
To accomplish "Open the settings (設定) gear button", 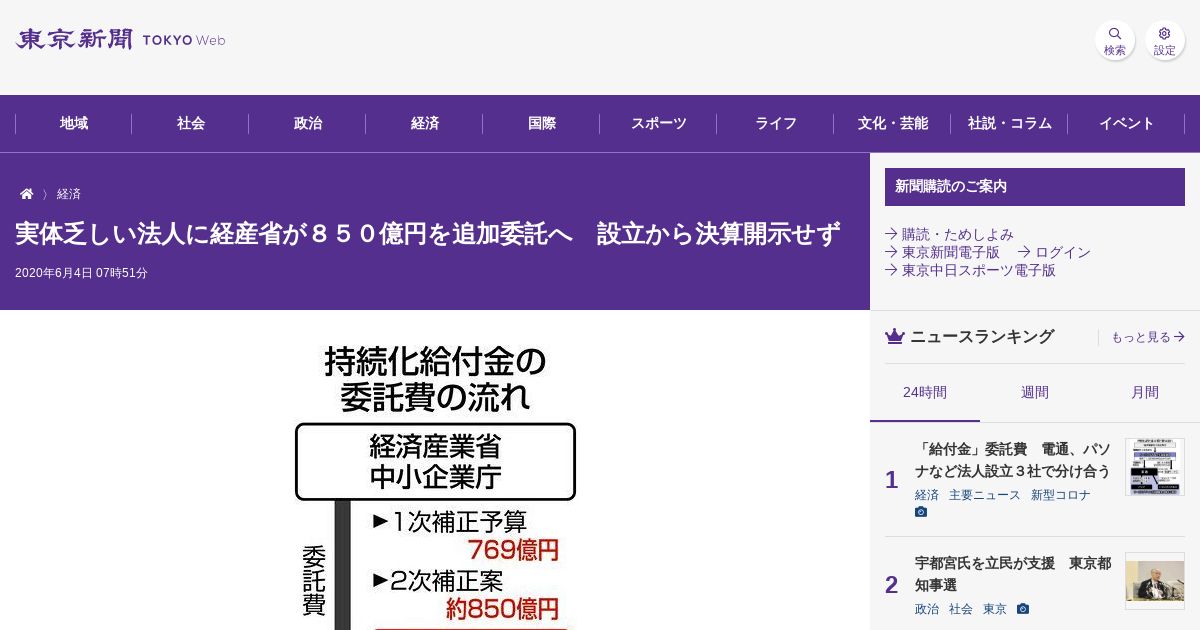I will [x=1165, y=40].
